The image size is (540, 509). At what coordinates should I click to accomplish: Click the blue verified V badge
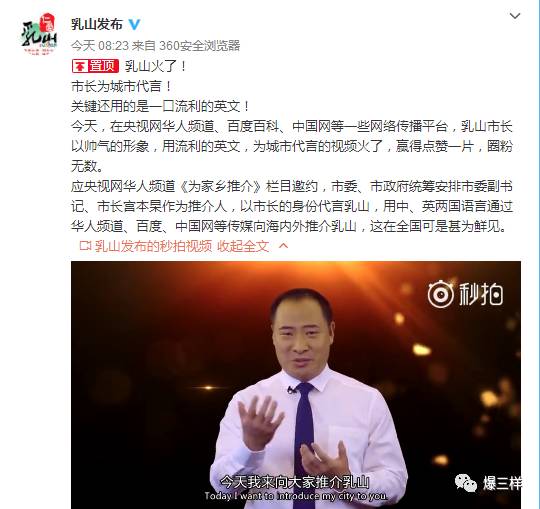pos(134,24)
